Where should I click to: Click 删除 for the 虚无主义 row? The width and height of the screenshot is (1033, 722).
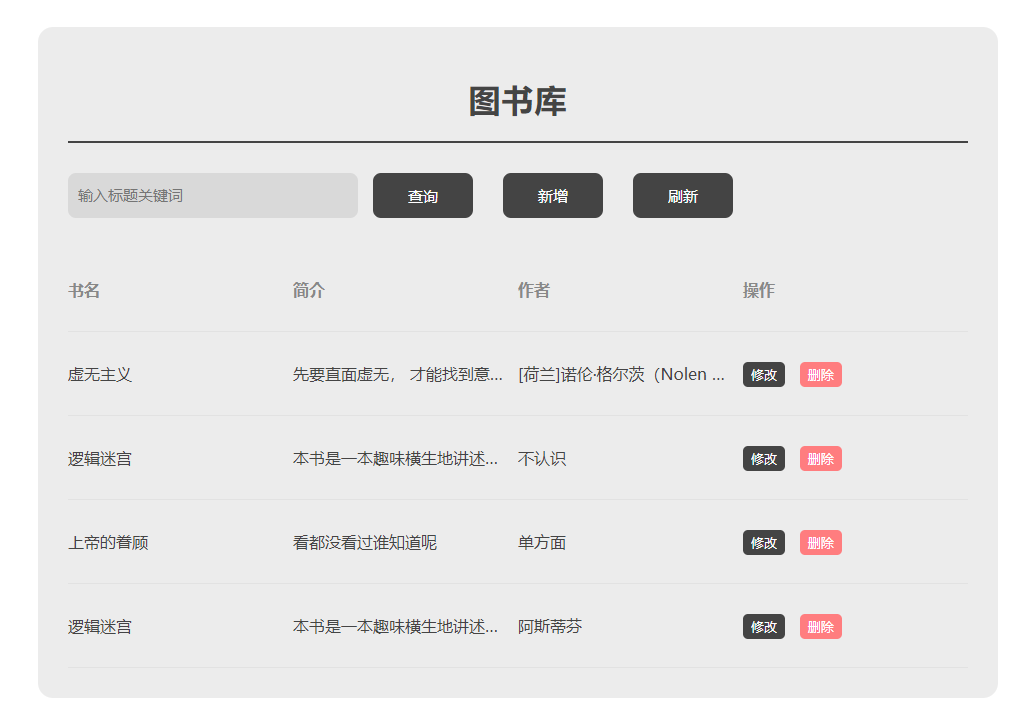click(x=821, y=375)
